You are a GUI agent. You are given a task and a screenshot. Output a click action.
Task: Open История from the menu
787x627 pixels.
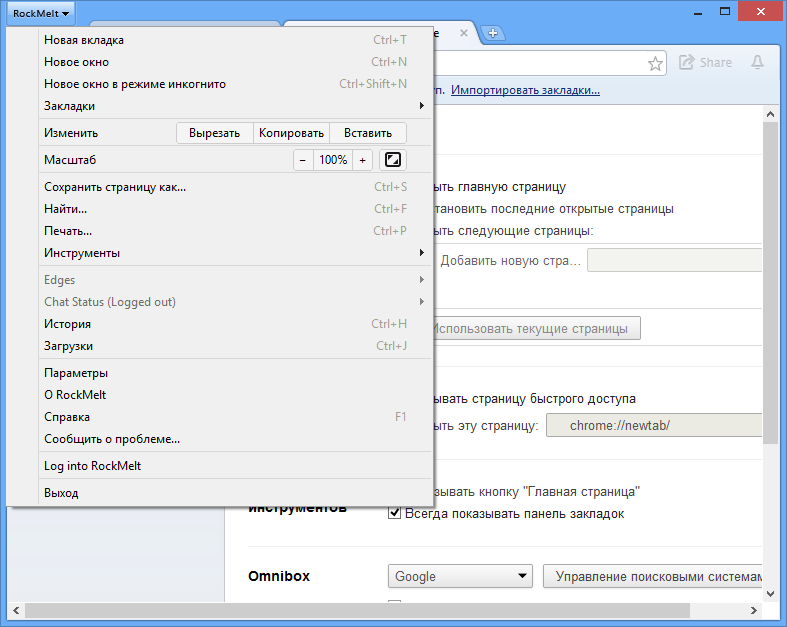point(235,324)
